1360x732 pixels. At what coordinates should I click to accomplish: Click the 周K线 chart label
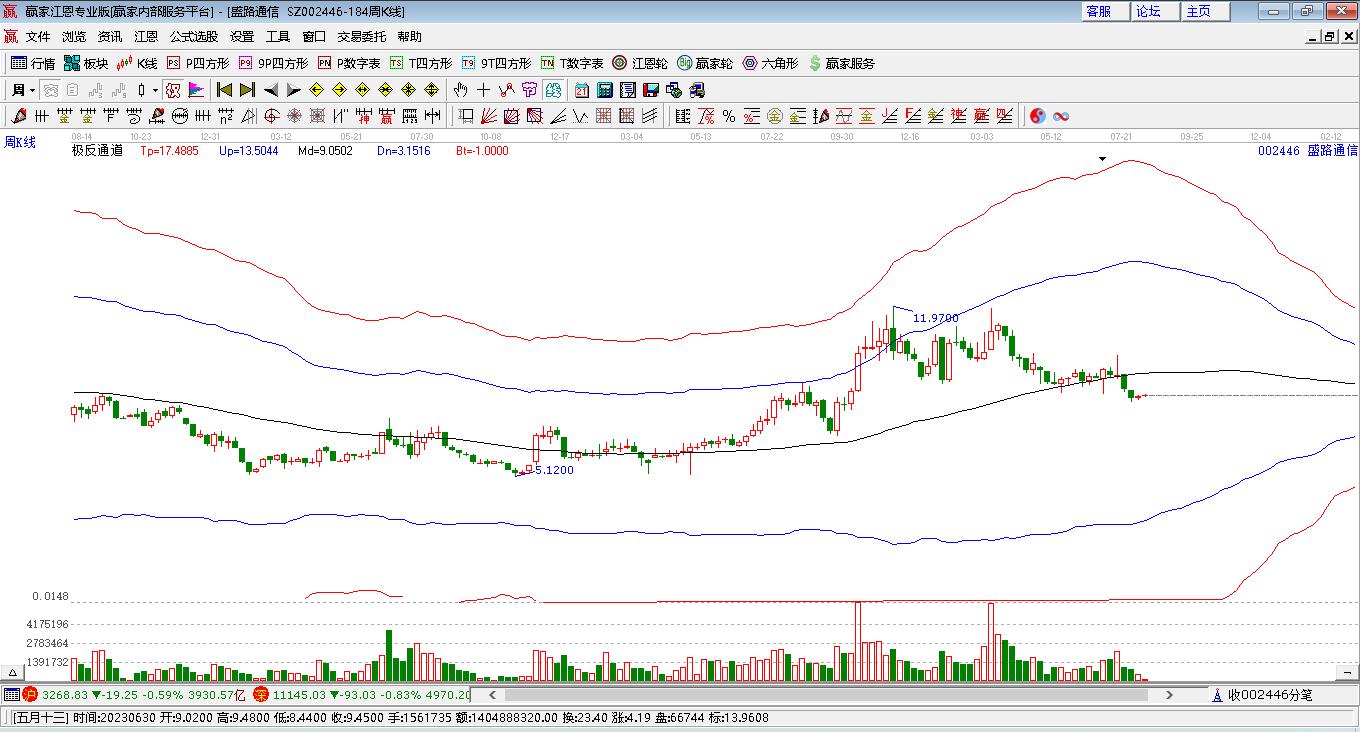tap(20, 143)
